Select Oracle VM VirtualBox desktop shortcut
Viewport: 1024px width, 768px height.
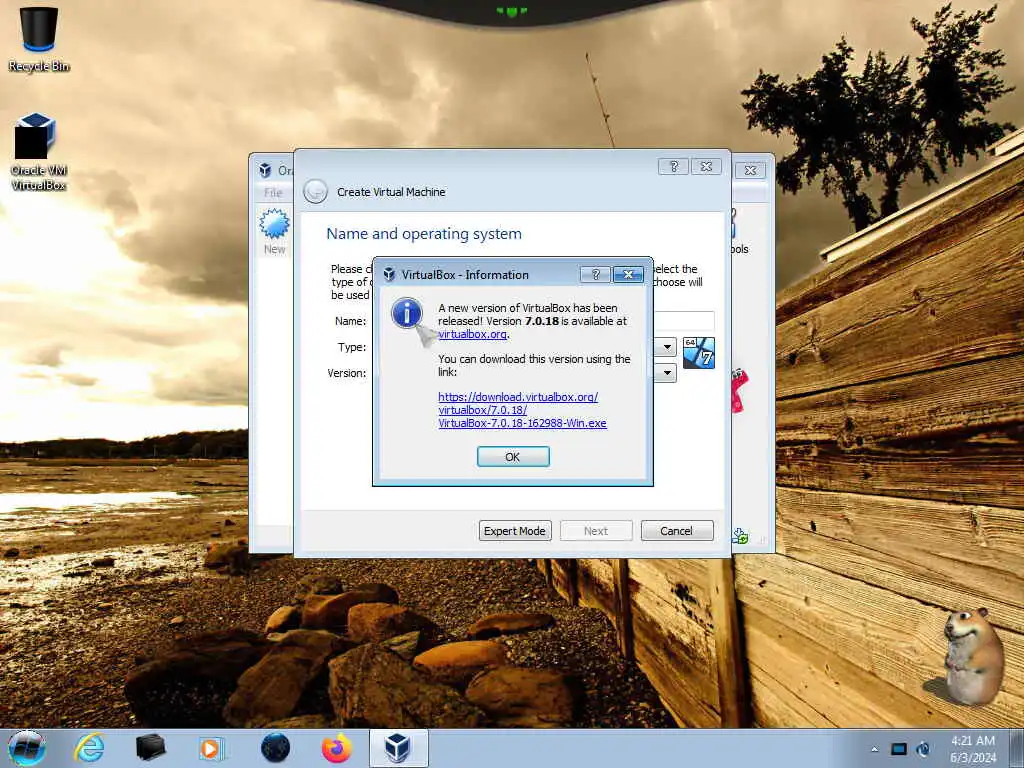(x=39, y=152)
